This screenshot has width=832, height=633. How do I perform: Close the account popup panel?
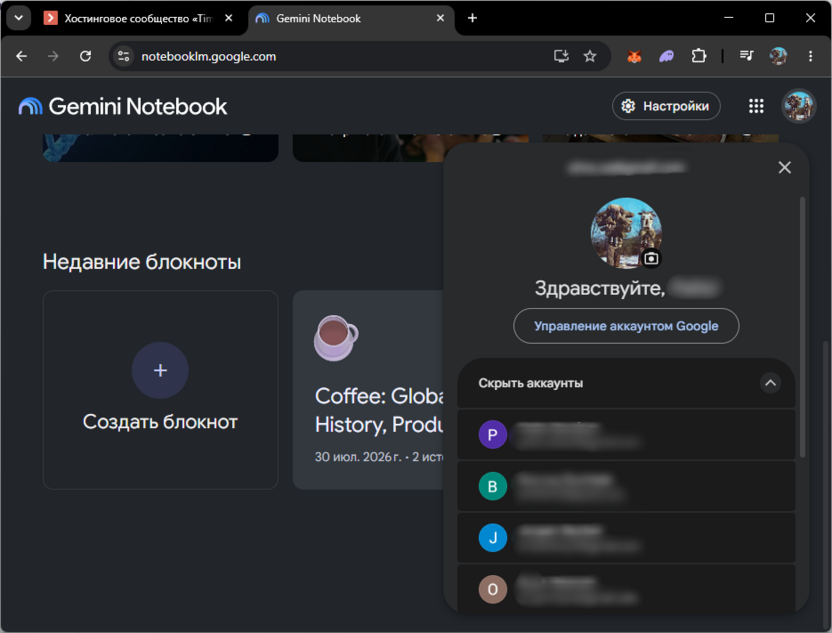tap(784, 168)
